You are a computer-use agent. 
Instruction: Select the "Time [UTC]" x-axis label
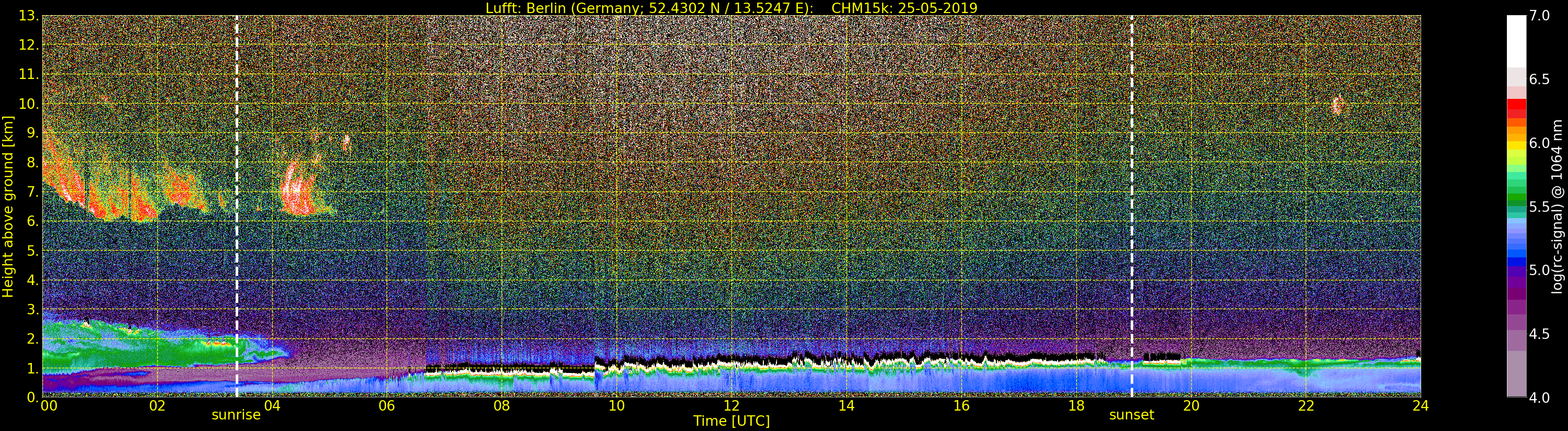pos(731,421)
